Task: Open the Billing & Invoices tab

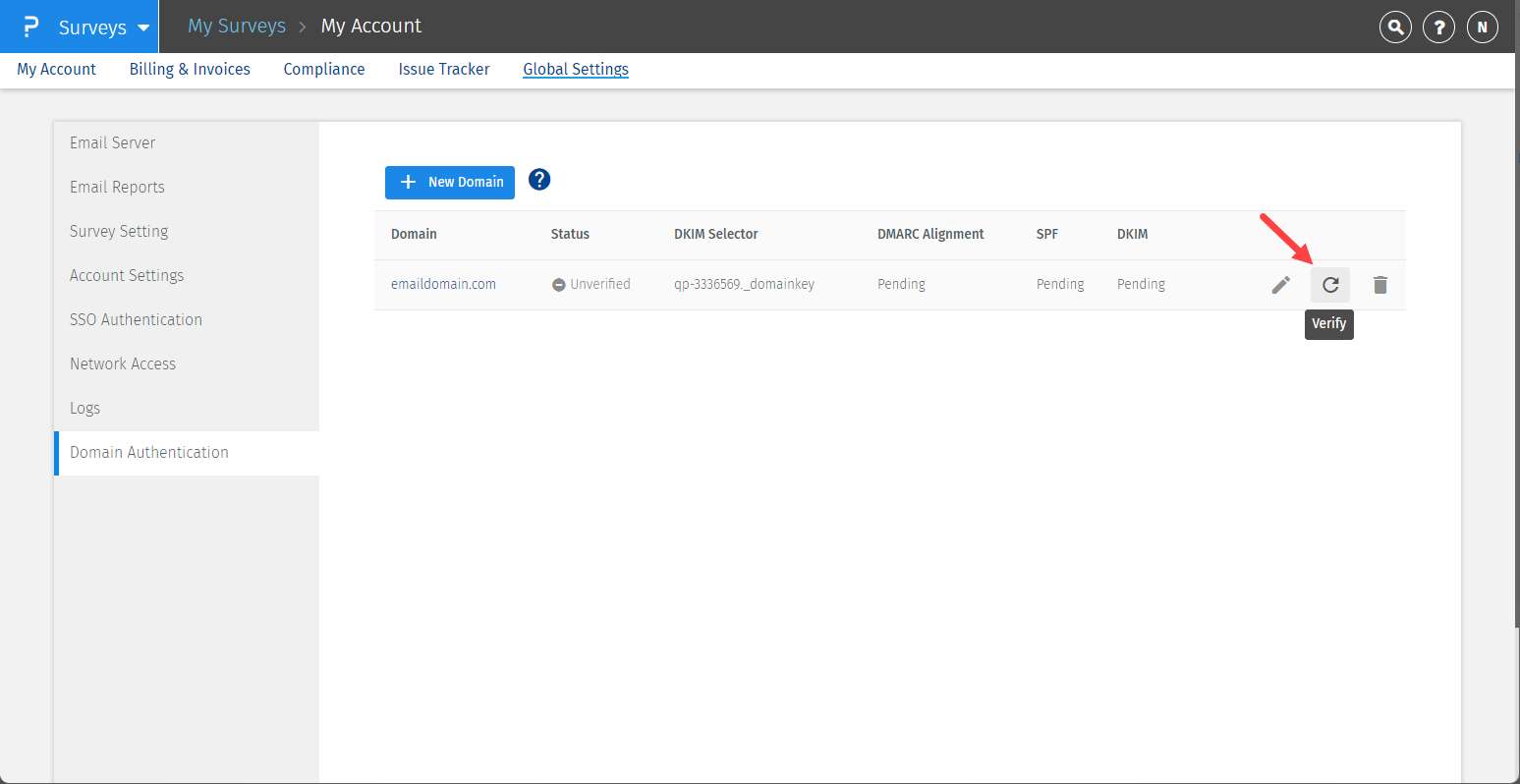Action: (190, 69)
